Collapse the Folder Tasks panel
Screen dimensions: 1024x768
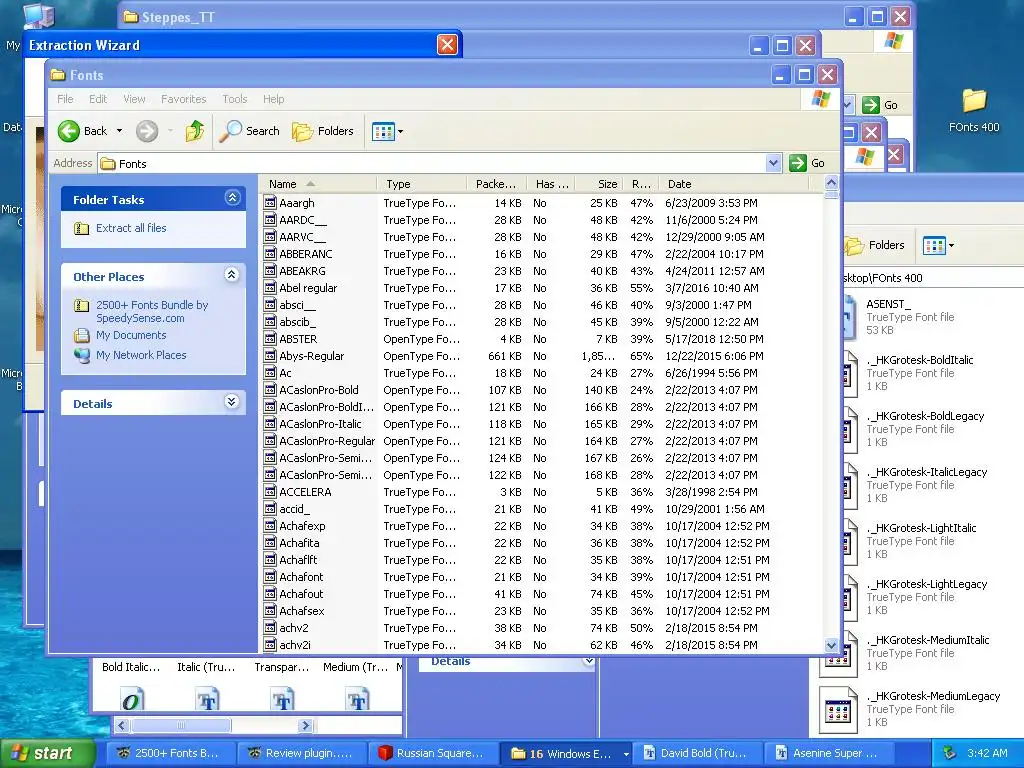(x=232, y=198)
